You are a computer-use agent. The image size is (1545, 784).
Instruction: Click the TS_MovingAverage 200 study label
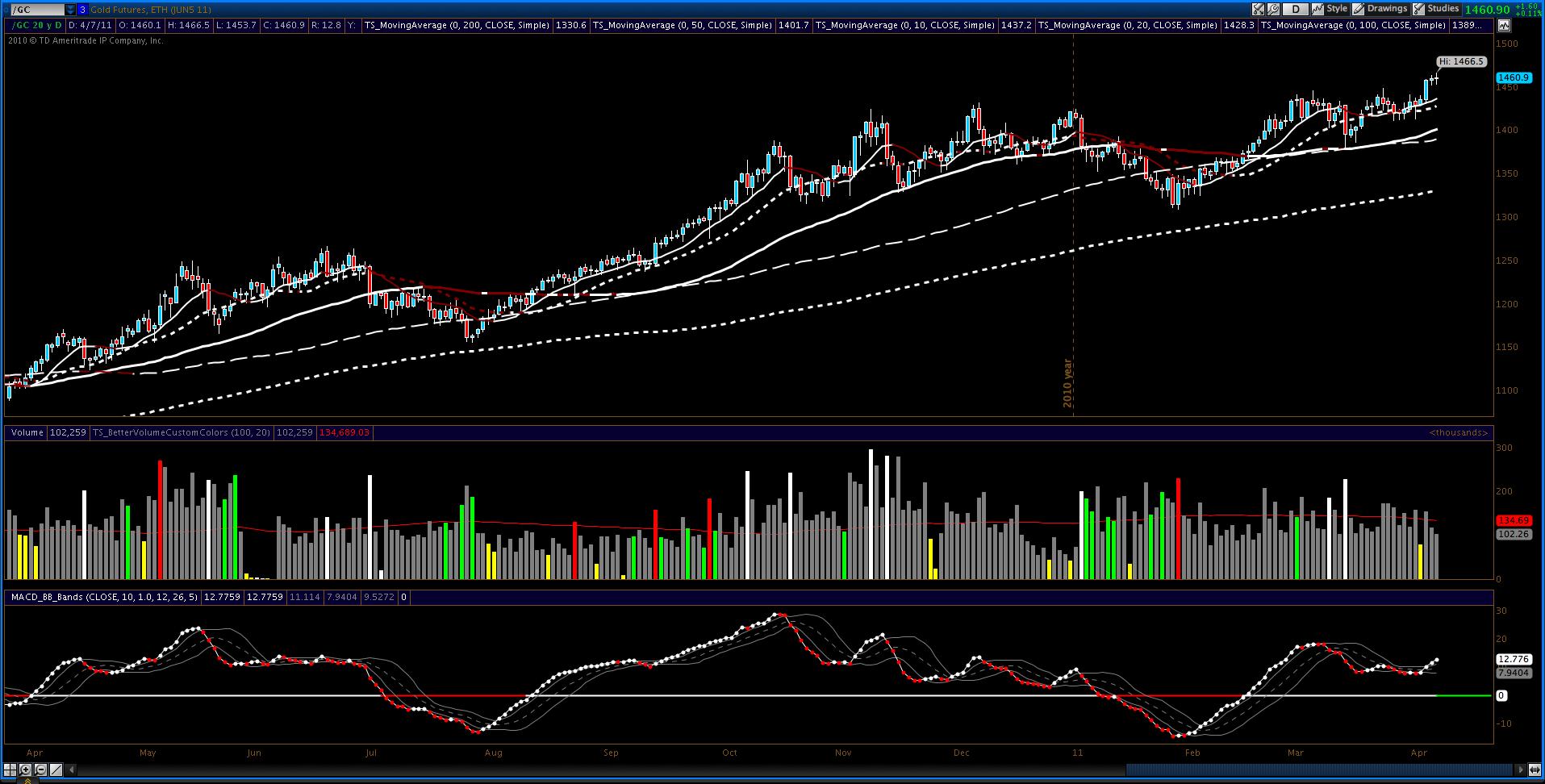[457, 25]
